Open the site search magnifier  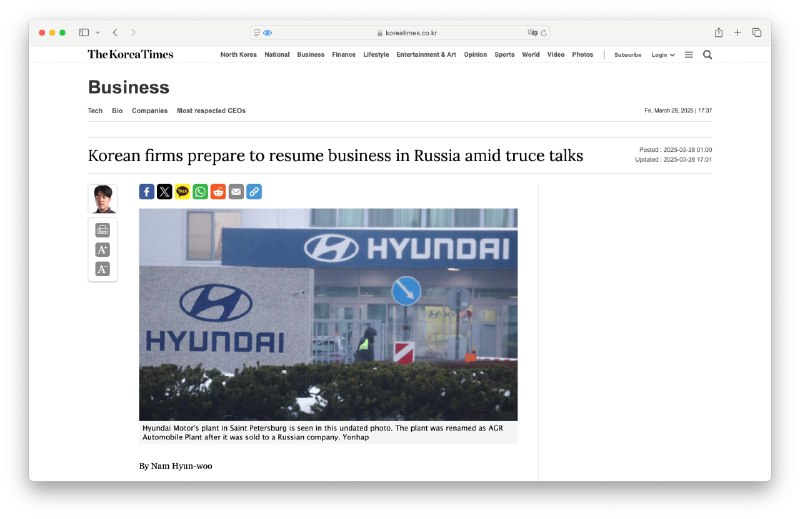pos(707,55)
